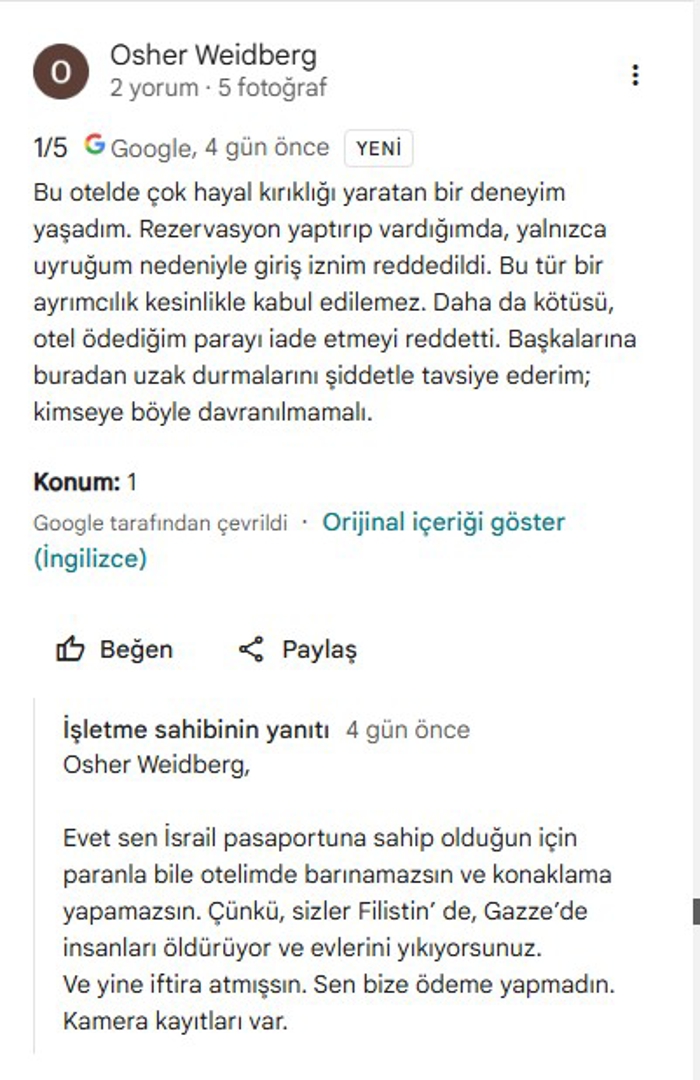
Task: Click the brown O profile avatar
Action: pyautogui.click(x=61, y=74)
